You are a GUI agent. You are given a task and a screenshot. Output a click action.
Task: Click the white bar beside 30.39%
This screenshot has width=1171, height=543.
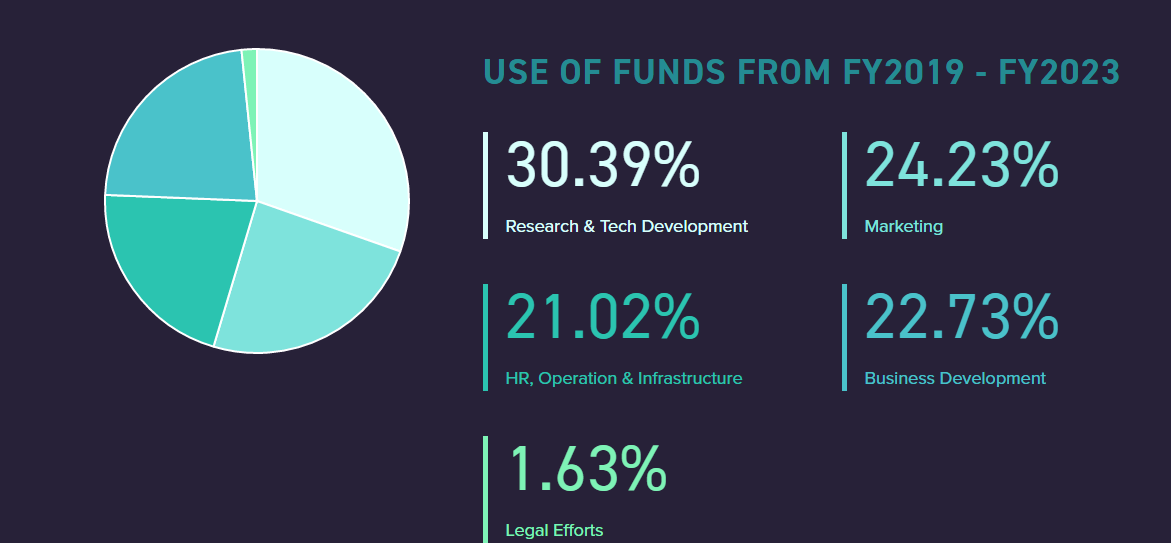(485, 185)
